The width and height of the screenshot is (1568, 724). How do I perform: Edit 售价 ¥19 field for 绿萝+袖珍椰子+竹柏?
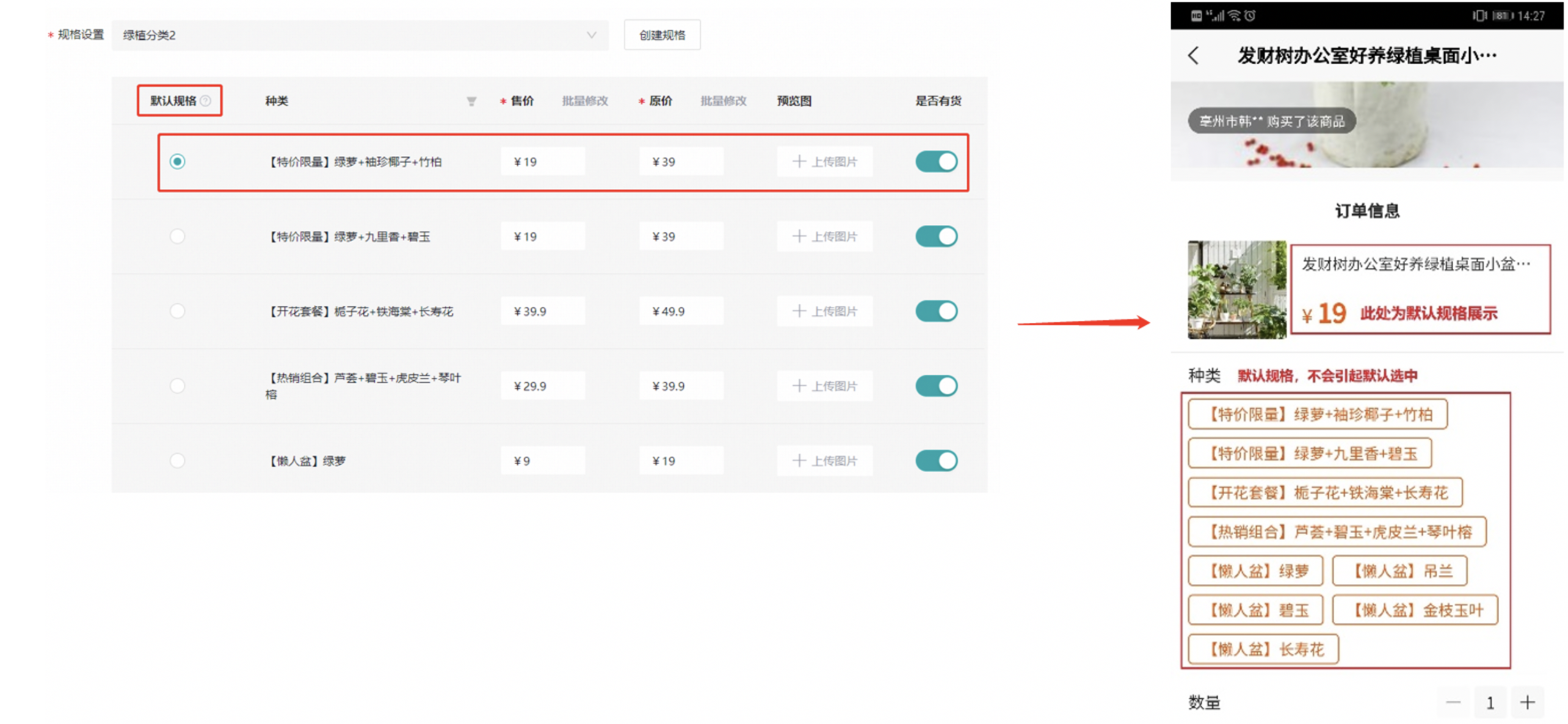coord(542,161)
